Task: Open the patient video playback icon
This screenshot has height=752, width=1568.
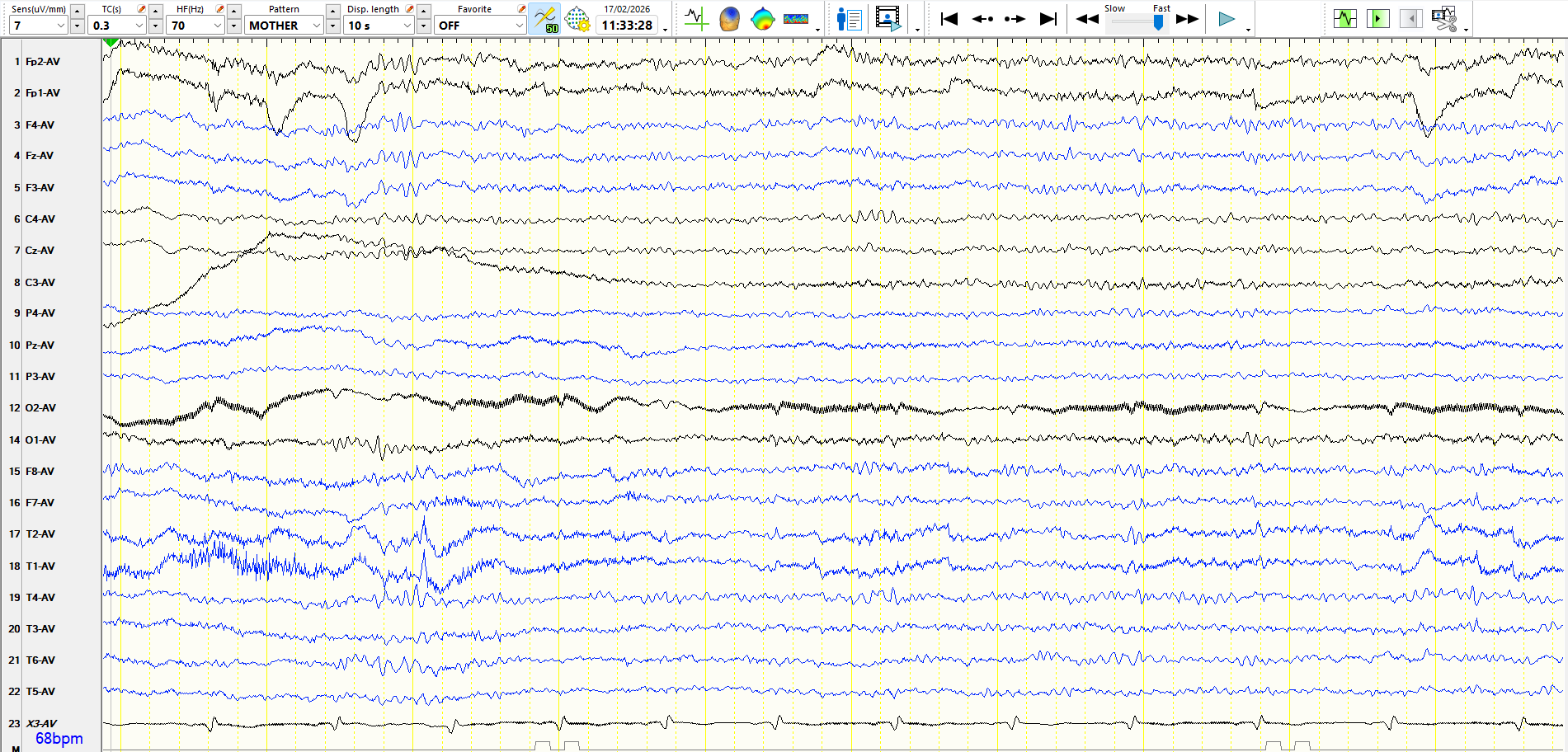Action: tap(888, 18)
